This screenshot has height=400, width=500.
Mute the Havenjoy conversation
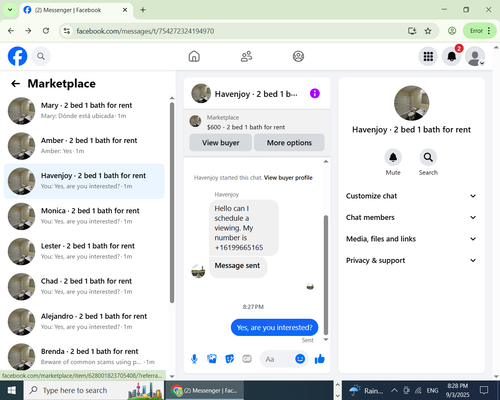click(393, 157)
